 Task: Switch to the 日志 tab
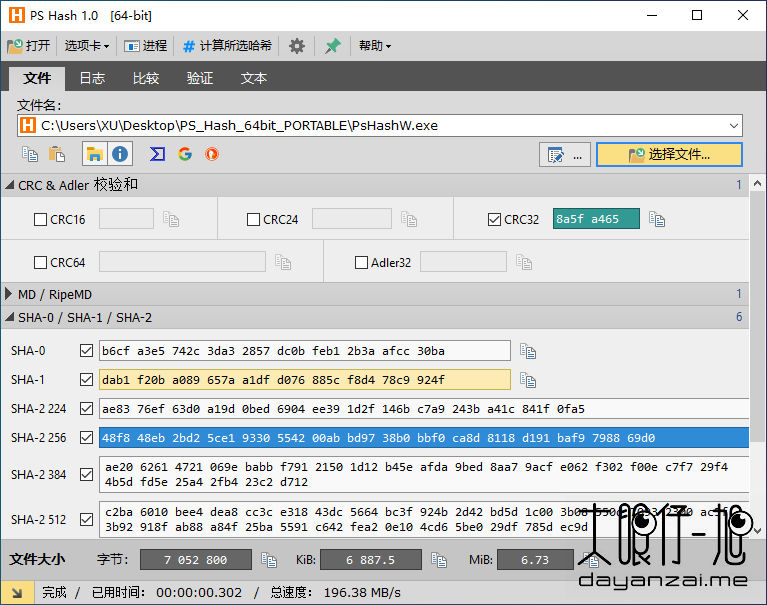coord(92,78)
